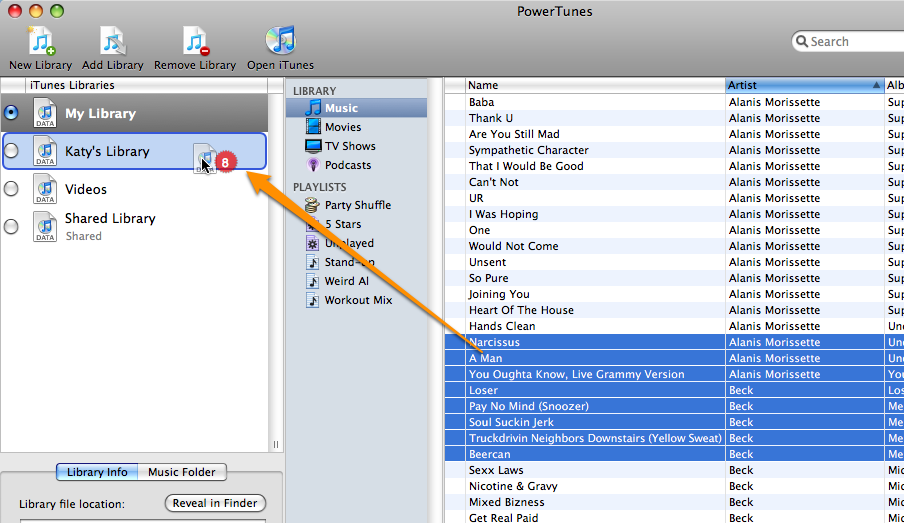This screenshot has height=523, width=904.
Task: Open the Party Shuffle playlist
Action: pyautogui.click(x=357, y=205)
